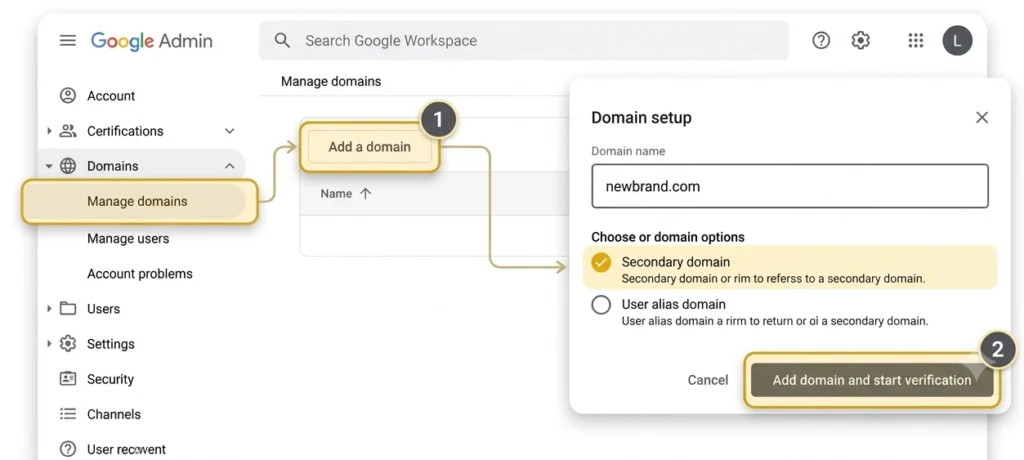Expand the Users tree arrow
Viewport: 1024px width, 460px height.
click(49, 308)
